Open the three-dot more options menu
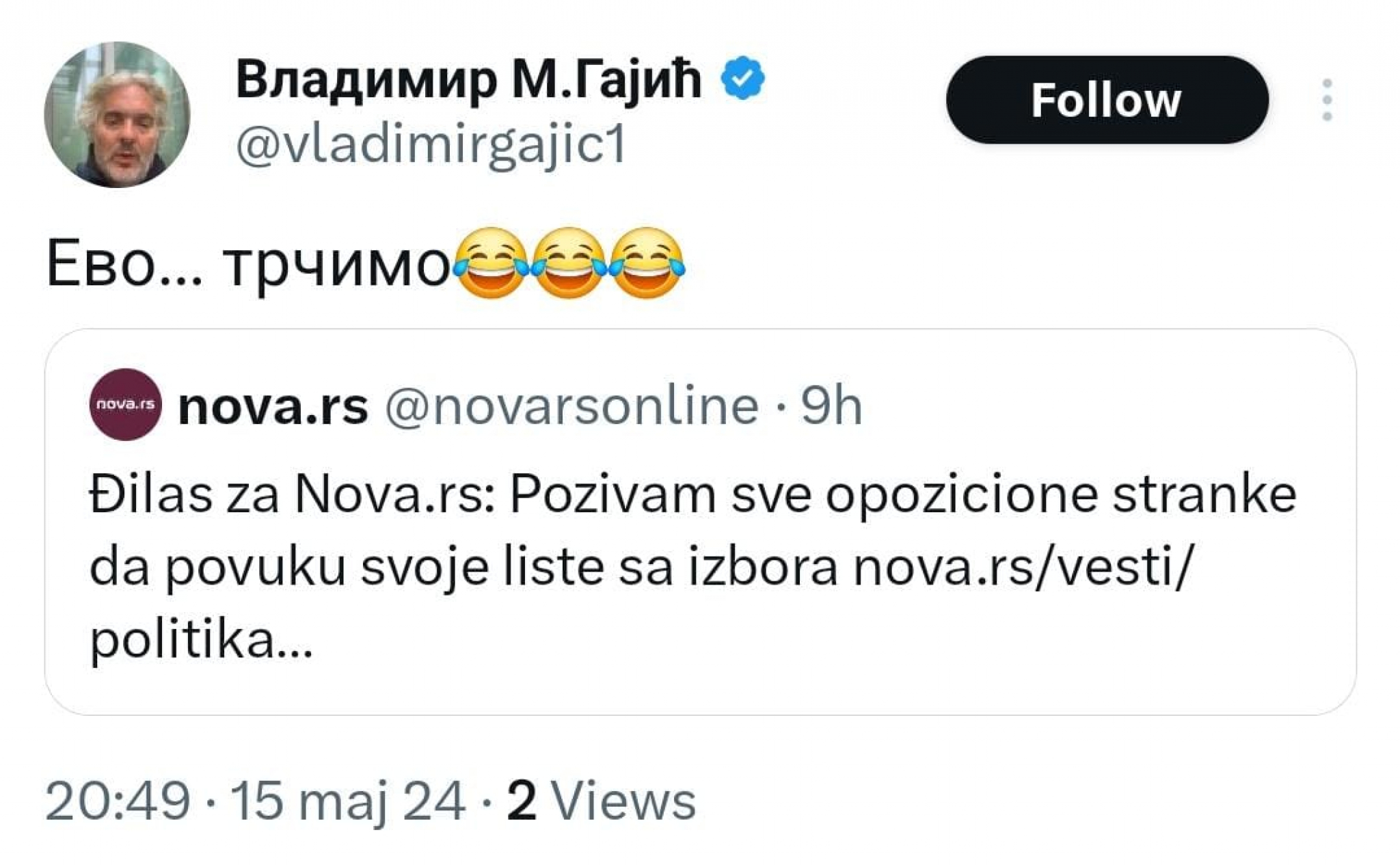The width and height of the screenshot is (1400, 865). coord(1326,100)
